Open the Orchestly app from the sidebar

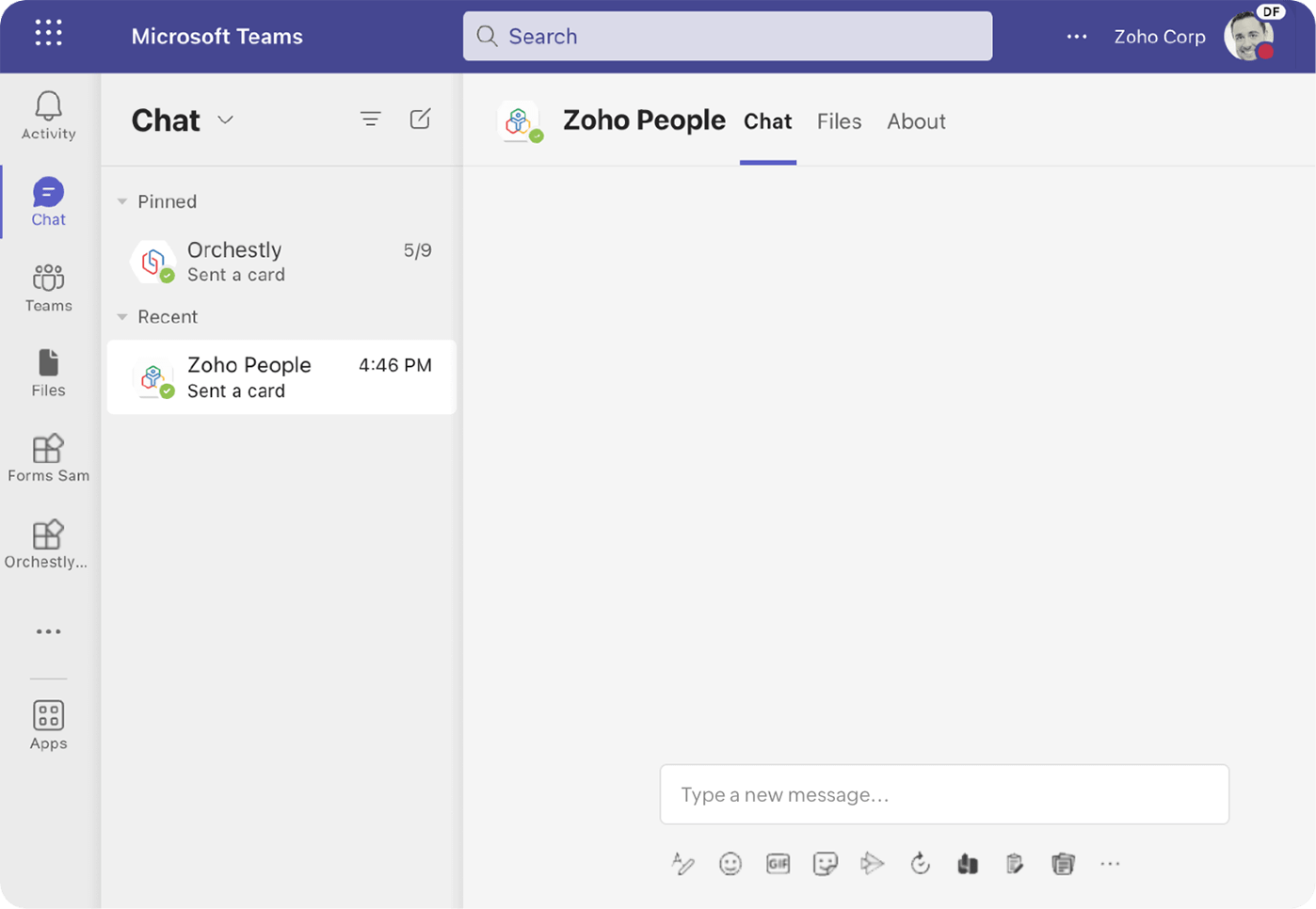48,544
